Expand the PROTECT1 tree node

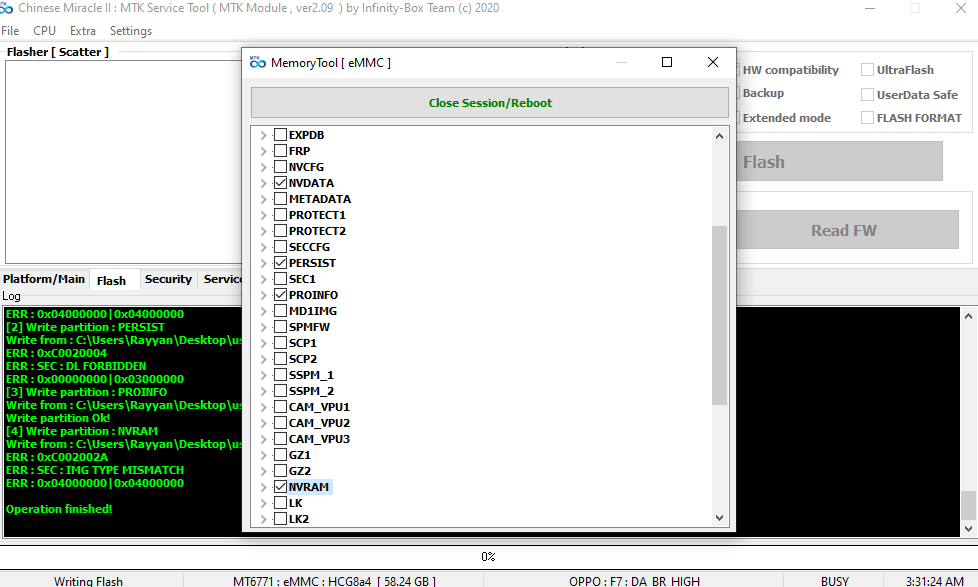(263, 215)
